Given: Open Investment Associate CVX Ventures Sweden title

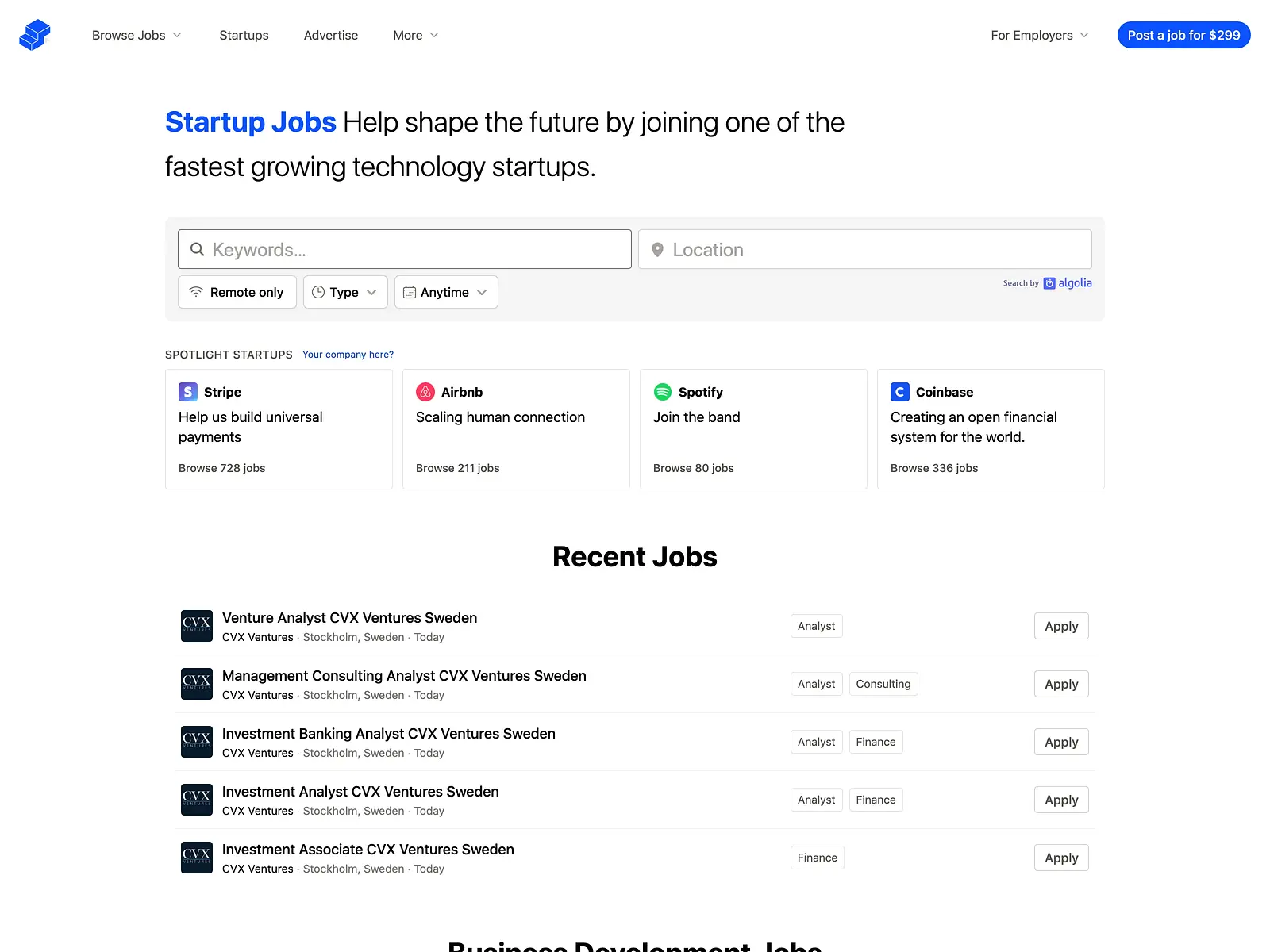Looking at the screenshot, I should pyautogui.click(x=368, y=850).
